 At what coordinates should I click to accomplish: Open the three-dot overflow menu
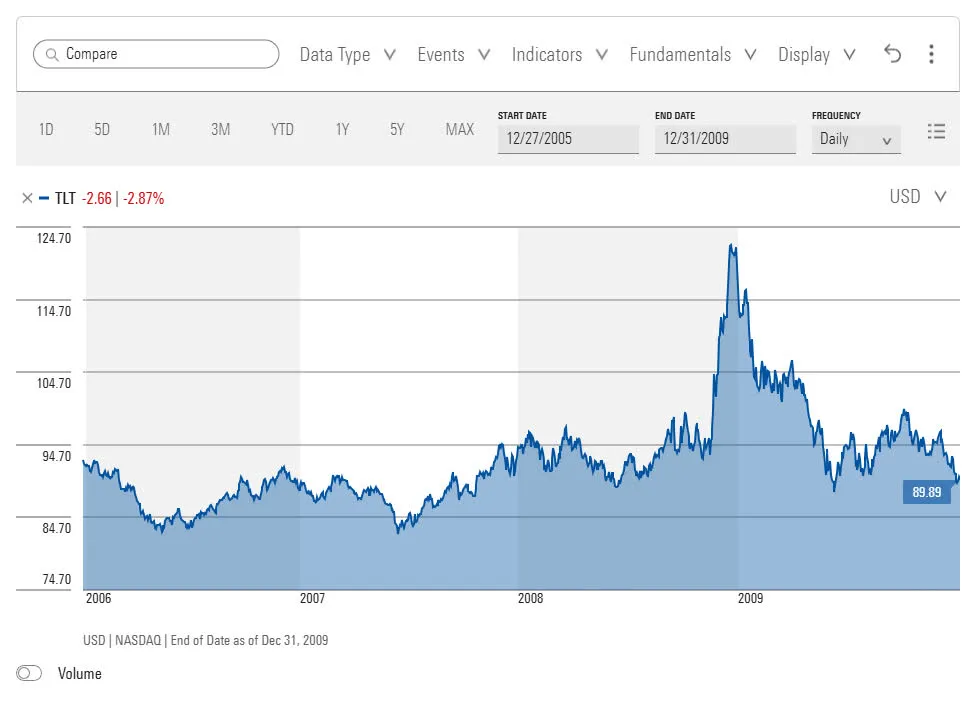click(x=931, y=54)
